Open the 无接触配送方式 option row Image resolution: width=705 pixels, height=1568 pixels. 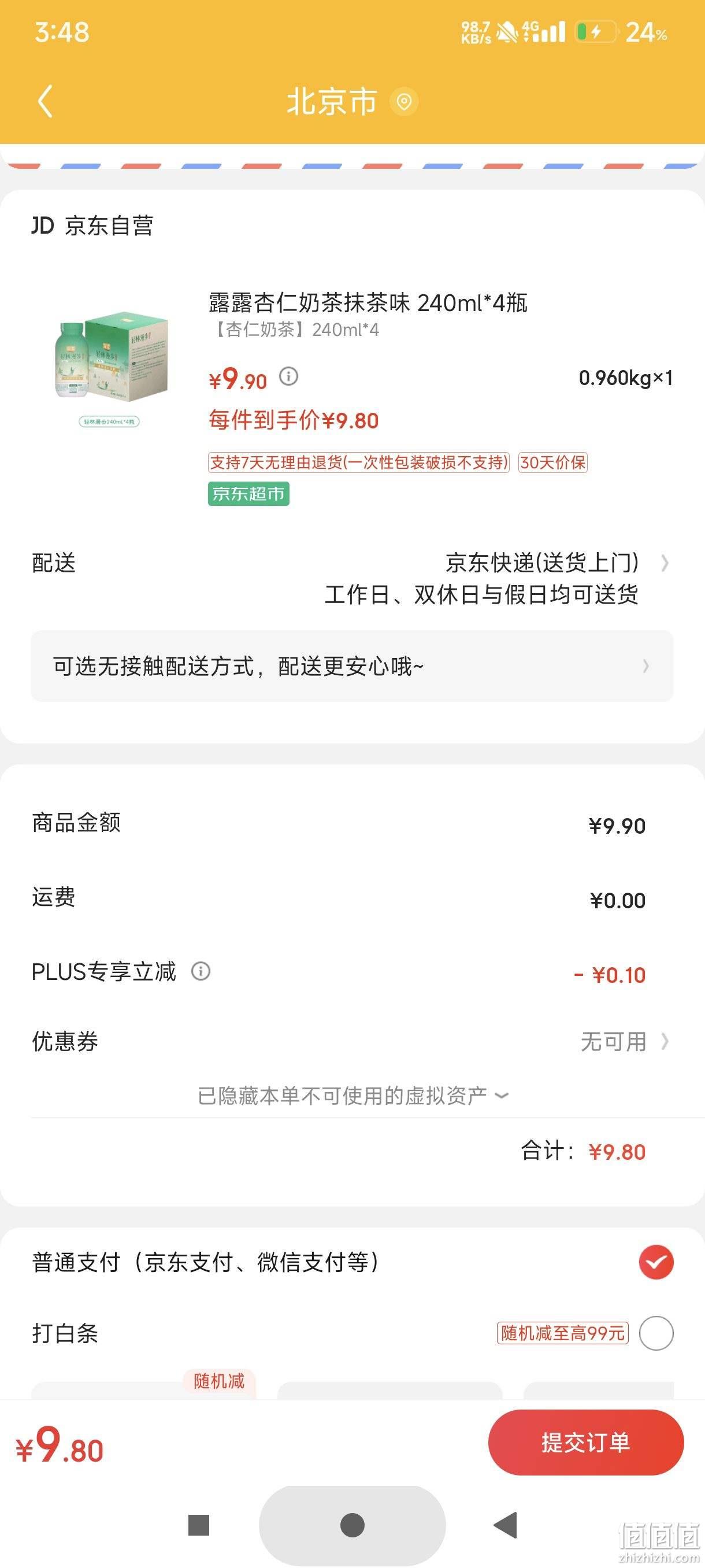(352, 666)
